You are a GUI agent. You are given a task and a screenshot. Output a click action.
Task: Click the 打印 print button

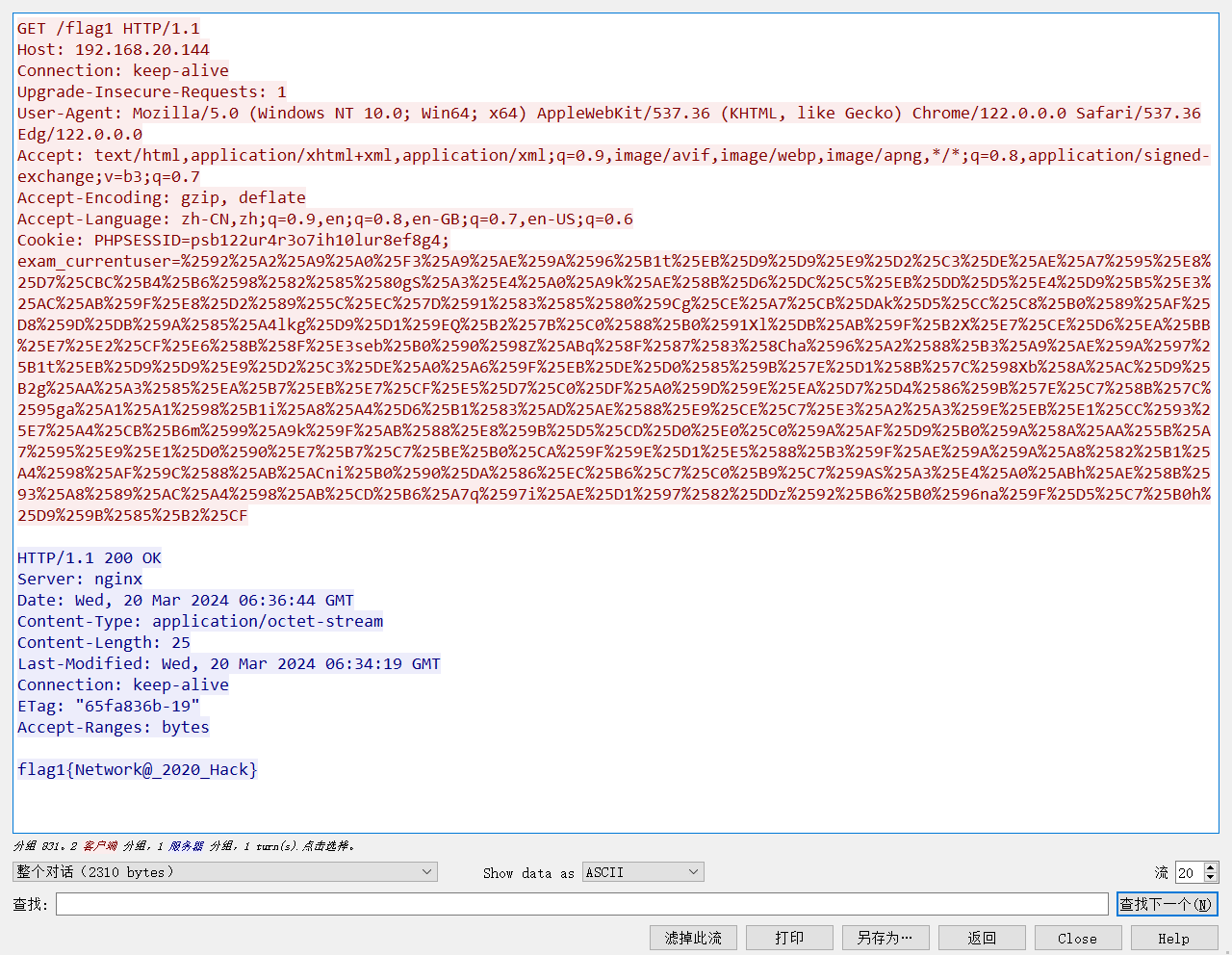coord(789,938)
